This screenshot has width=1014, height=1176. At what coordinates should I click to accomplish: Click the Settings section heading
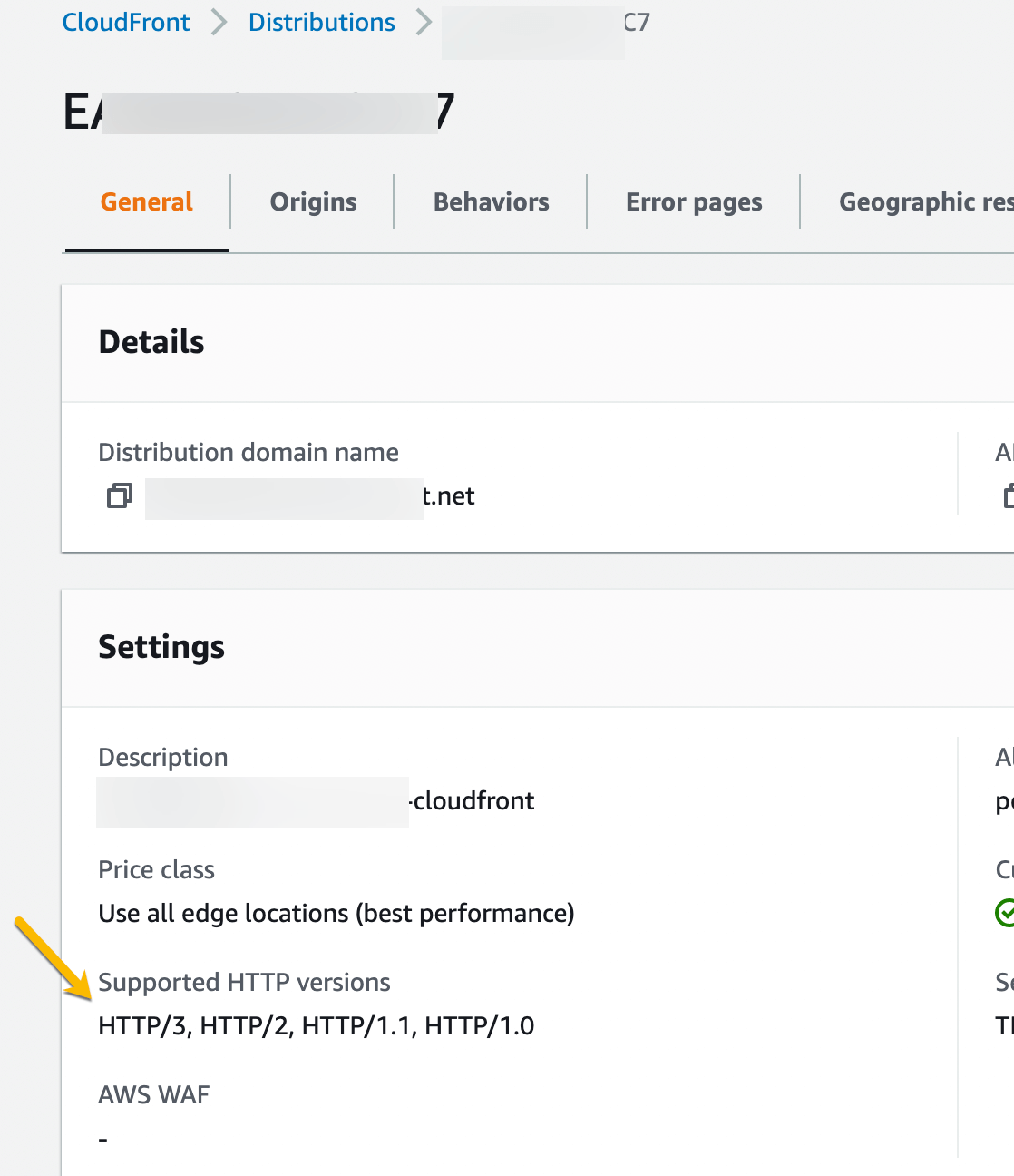click(x=161, y=647)
